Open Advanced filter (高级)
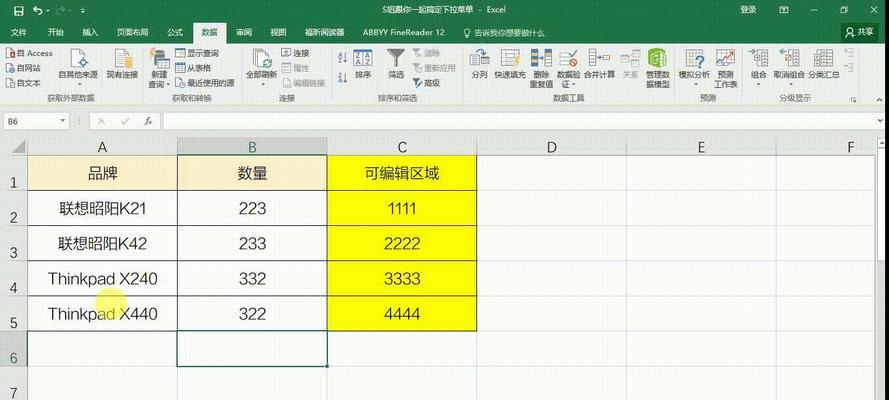 (426, 83)
